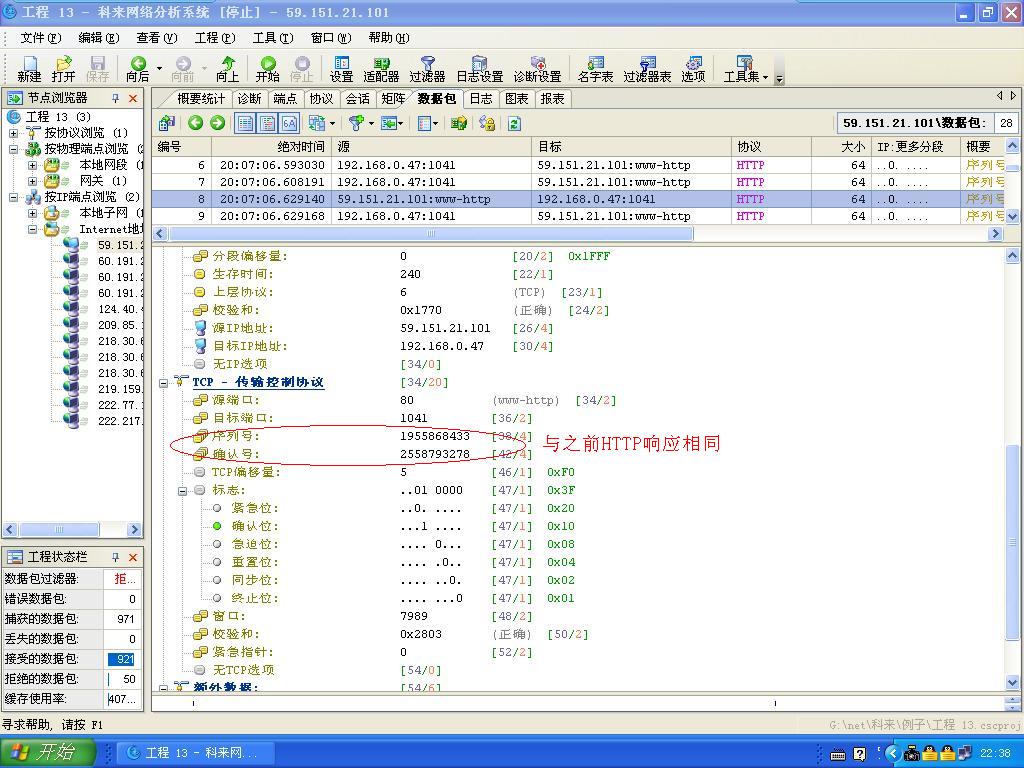Collapse the TCP - 传输控制协议 section
Viewport: 1024px width, 768px height.
coord(164,382)
